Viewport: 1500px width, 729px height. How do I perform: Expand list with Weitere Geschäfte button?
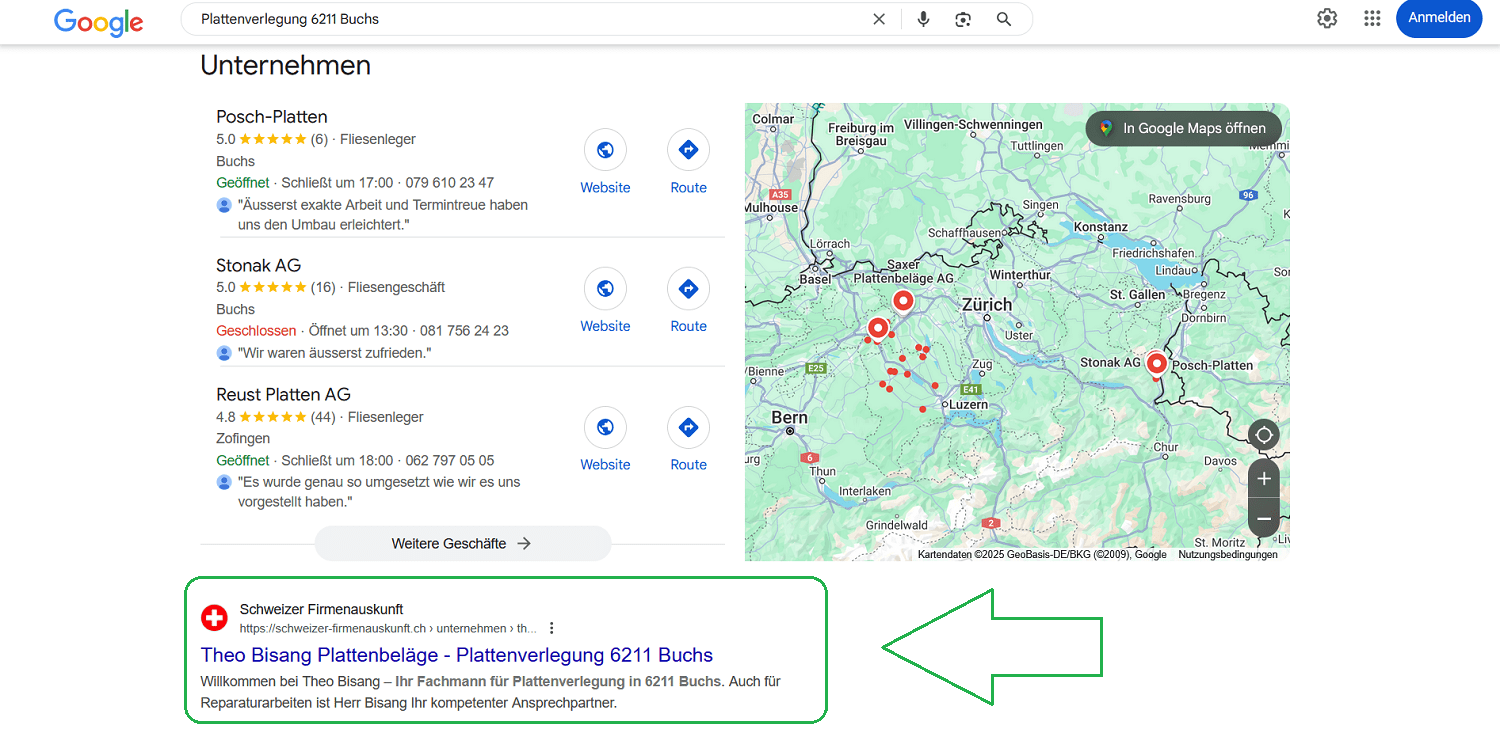click(x=462, y=544)
